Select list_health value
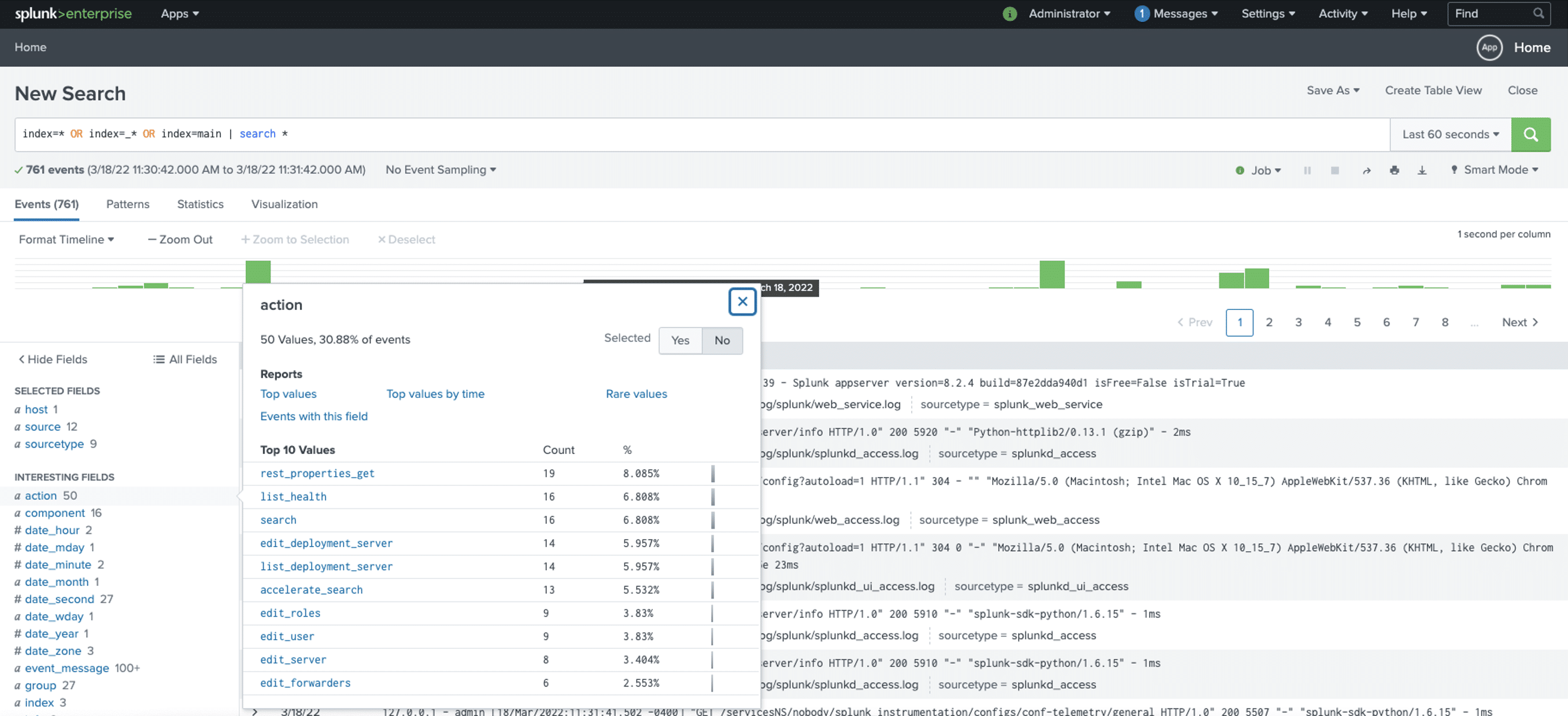Image resolution: width=1568 pixels, height=716 pixels. tap(293, 497)
